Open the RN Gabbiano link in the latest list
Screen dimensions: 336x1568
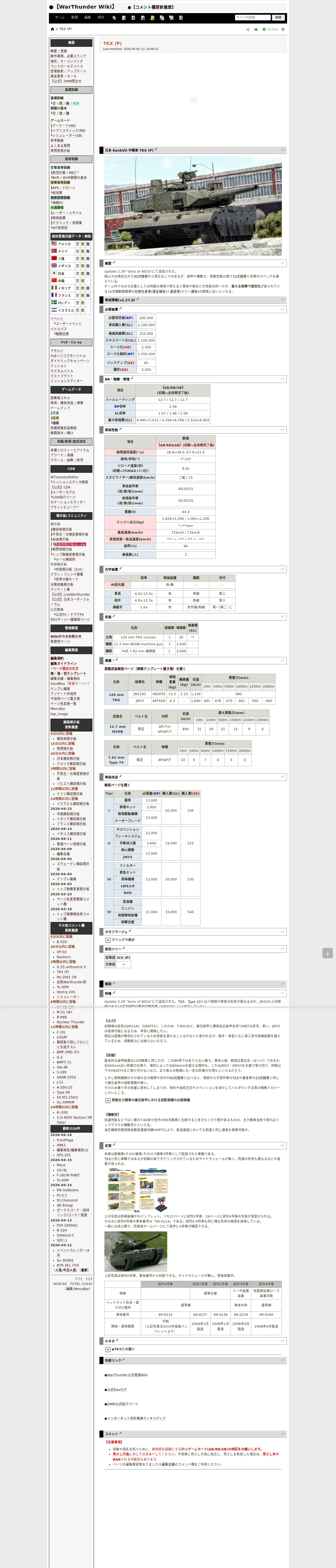(x=68, y=1190)
